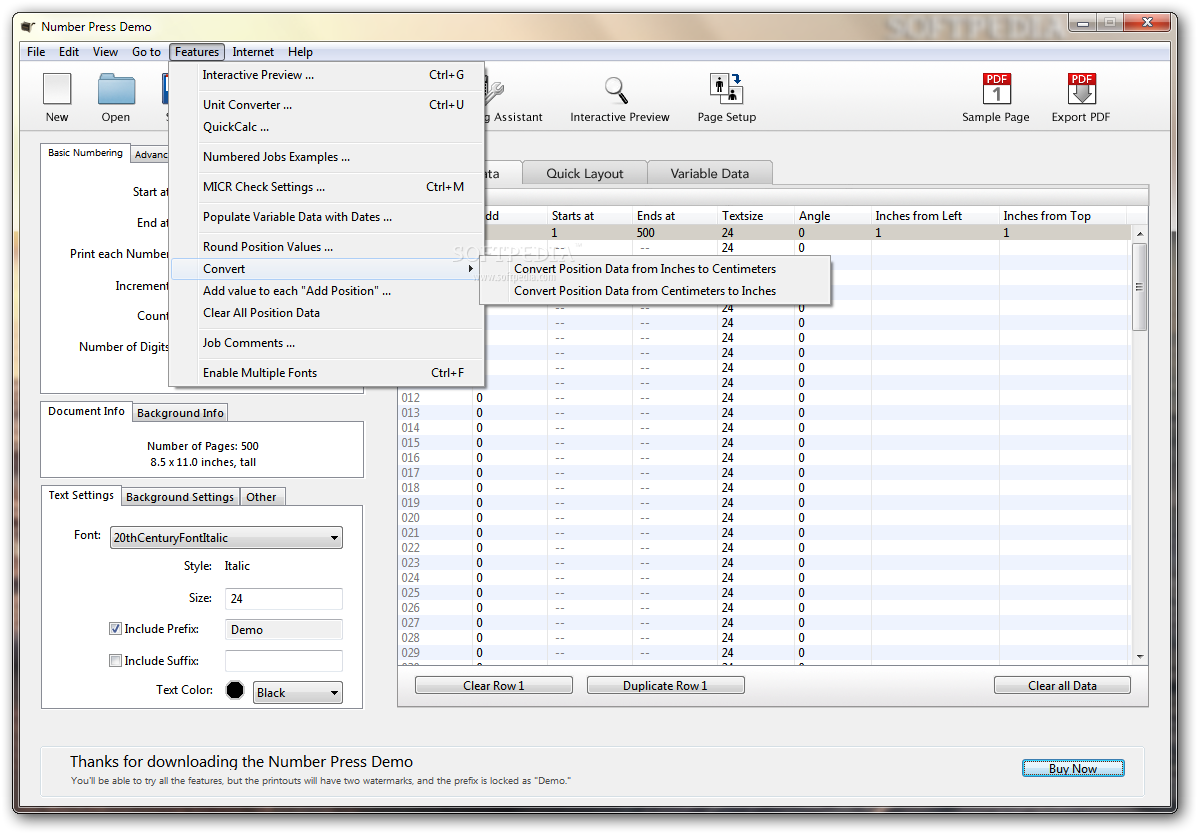
Task: Close the open Features menu
Action: click(197, 52)
